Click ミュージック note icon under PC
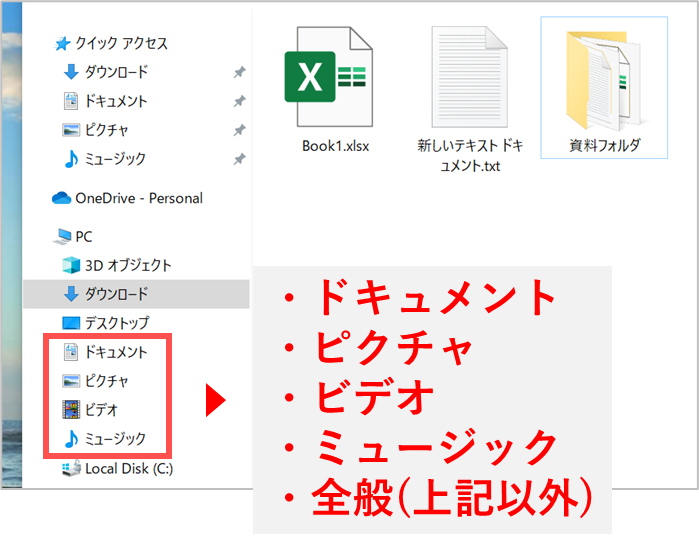The height and width of the screenshot is (551, 699). pos(71,439)
